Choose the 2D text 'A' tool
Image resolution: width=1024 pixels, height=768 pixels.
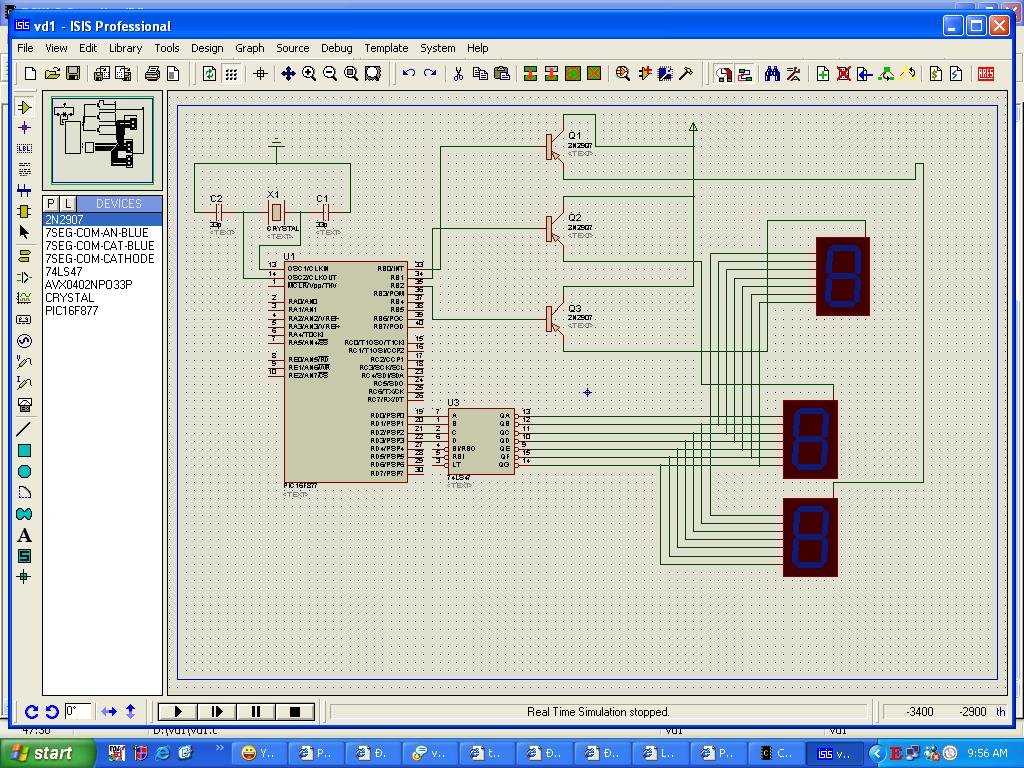25,535
